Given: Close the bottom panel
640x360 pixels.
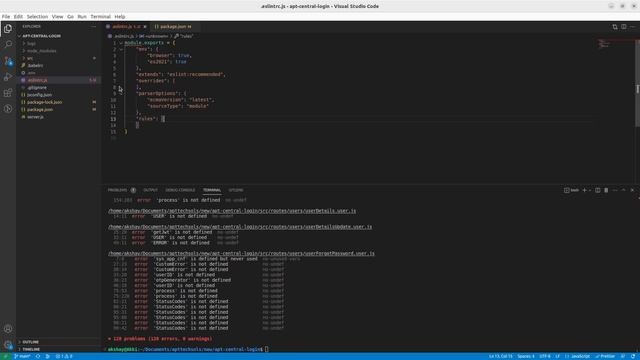Looking at the screenshot, I should 632,190.
